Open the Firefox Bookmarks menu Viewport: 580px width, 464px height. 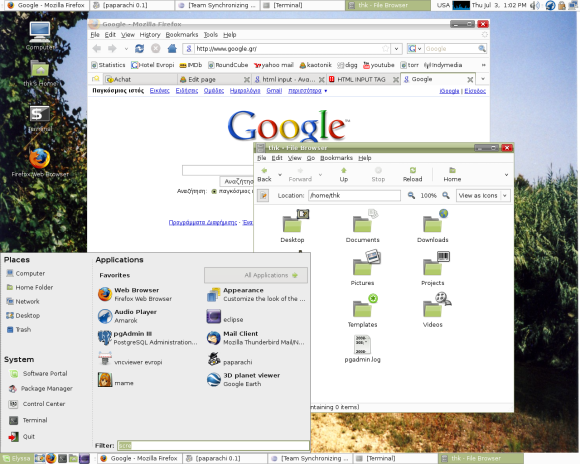point(182,34)
